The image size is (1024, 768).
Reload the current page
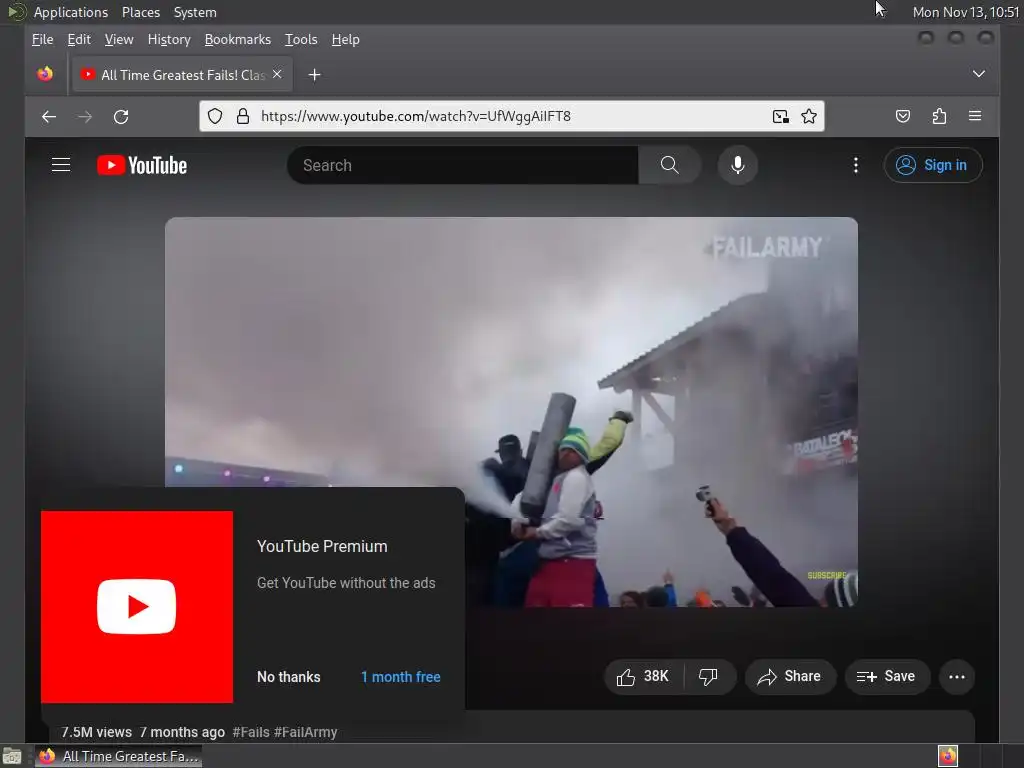coord(121,117)
